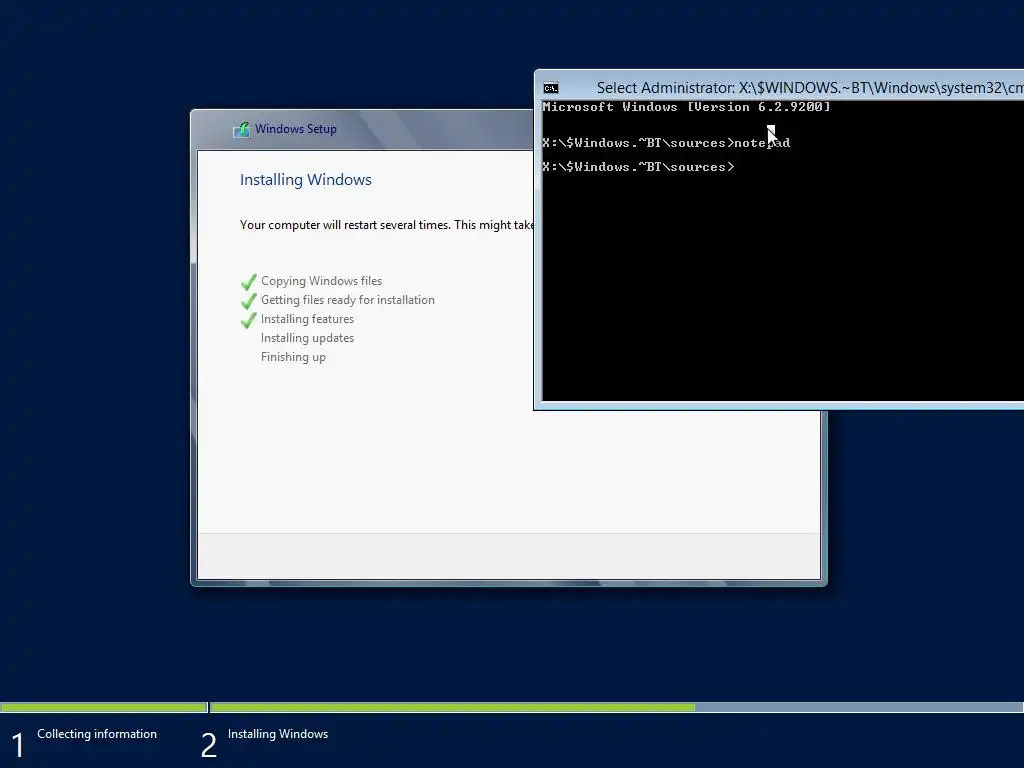The image size is (1024, 768).
Task: Click the 'Finishing up' step text
Action: click(x=293, y=357)
